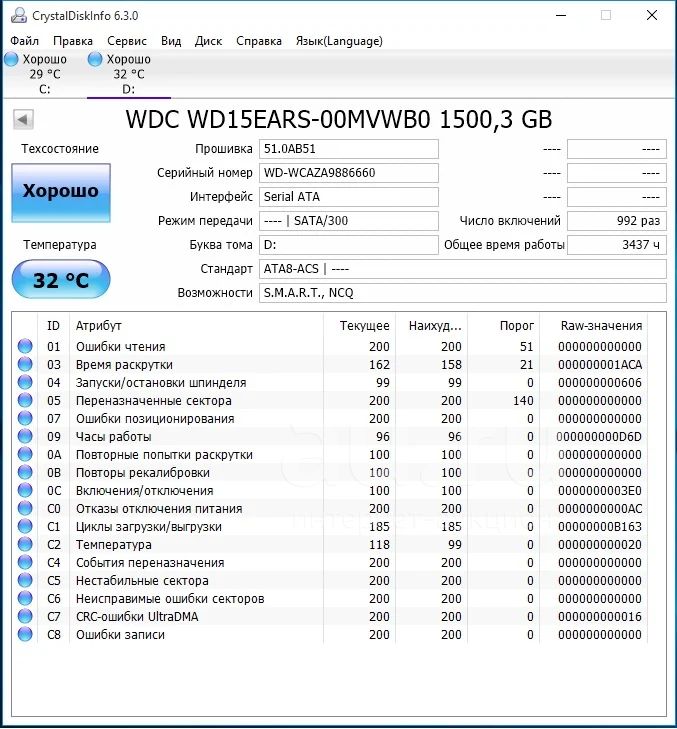
Task: Click raw value 000000001ACA
Action: (600, 364)
